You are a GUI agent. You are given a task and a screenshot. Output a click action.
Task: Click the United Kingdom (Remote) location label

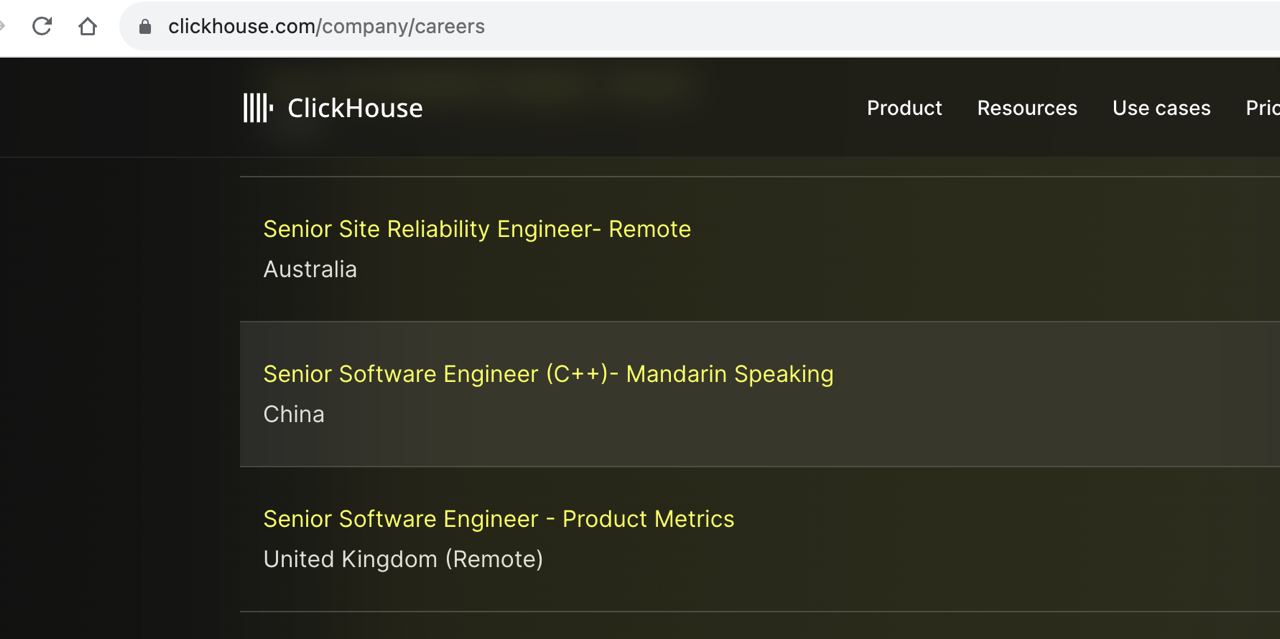[403, 559]
